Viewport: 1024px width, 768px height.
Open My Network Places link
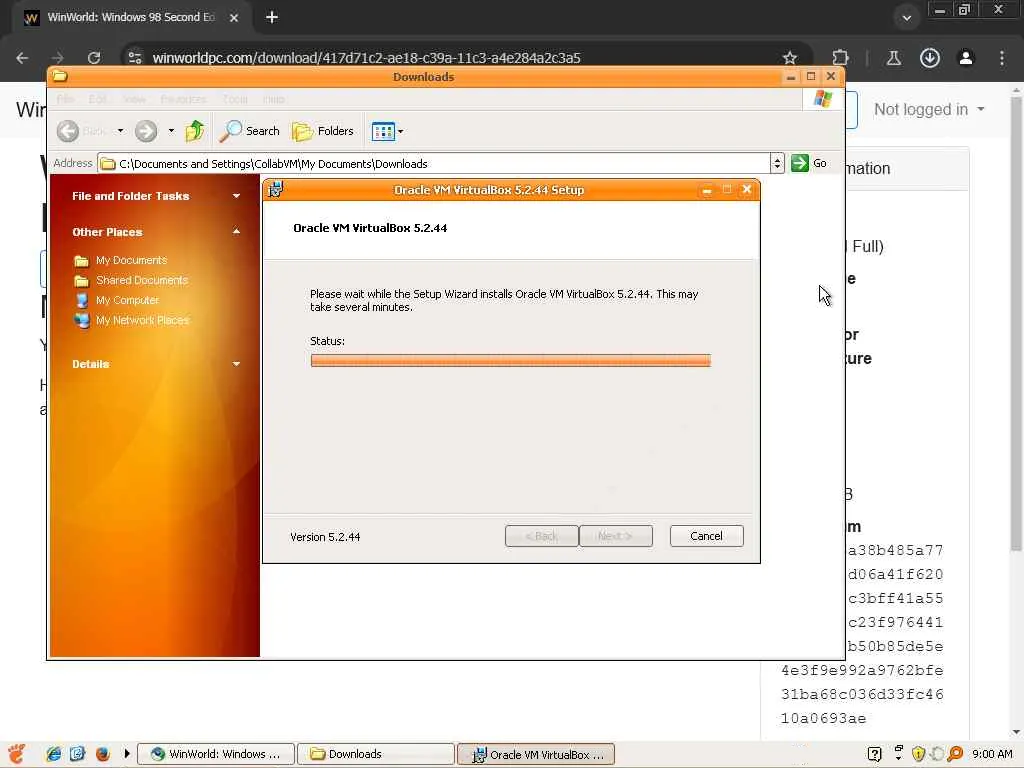(142, 321)
